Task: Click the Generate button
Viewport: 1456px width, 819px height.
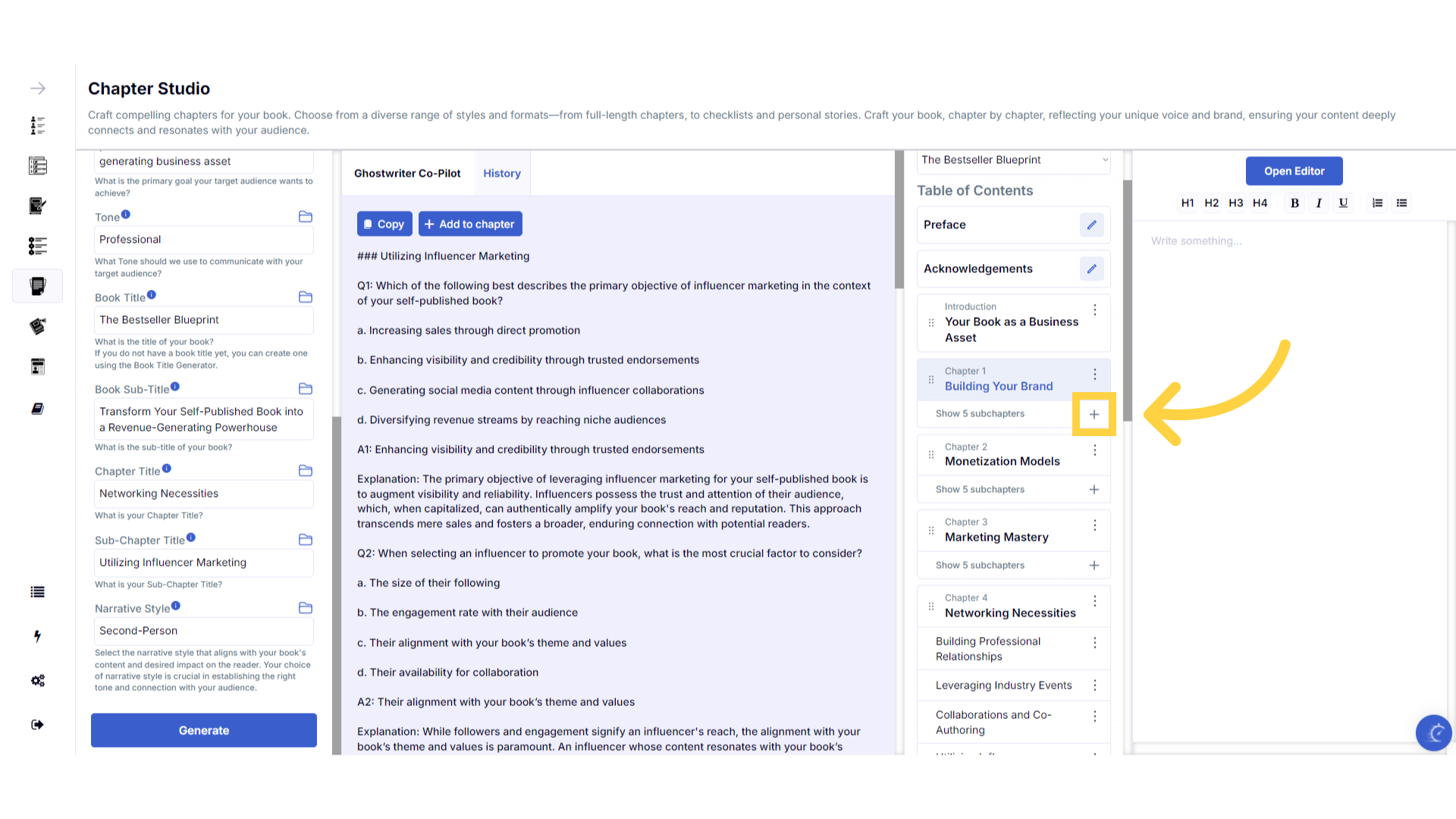Action: 203,730
